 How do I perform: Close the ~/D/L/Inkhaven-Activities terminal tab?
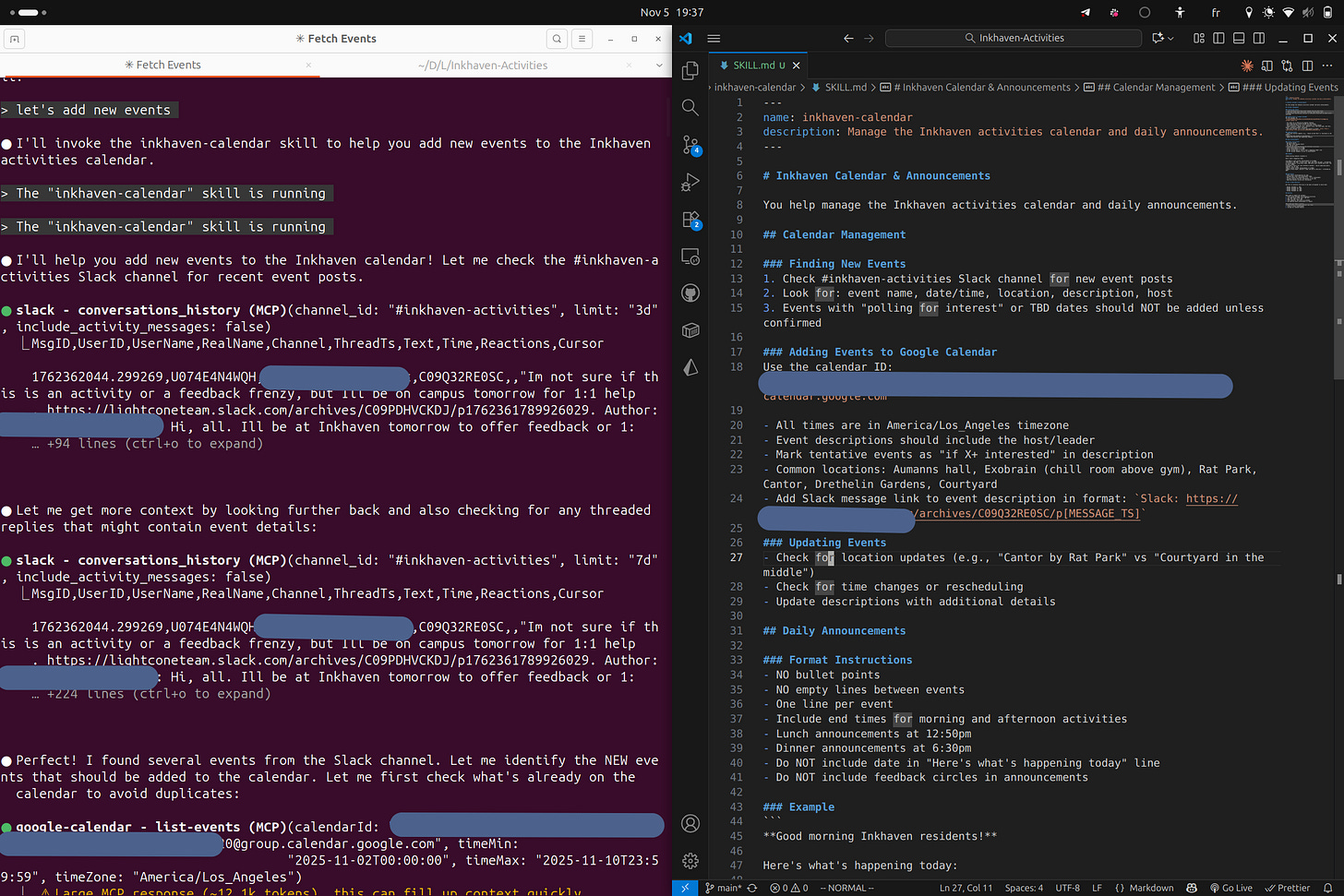(630, 65)
